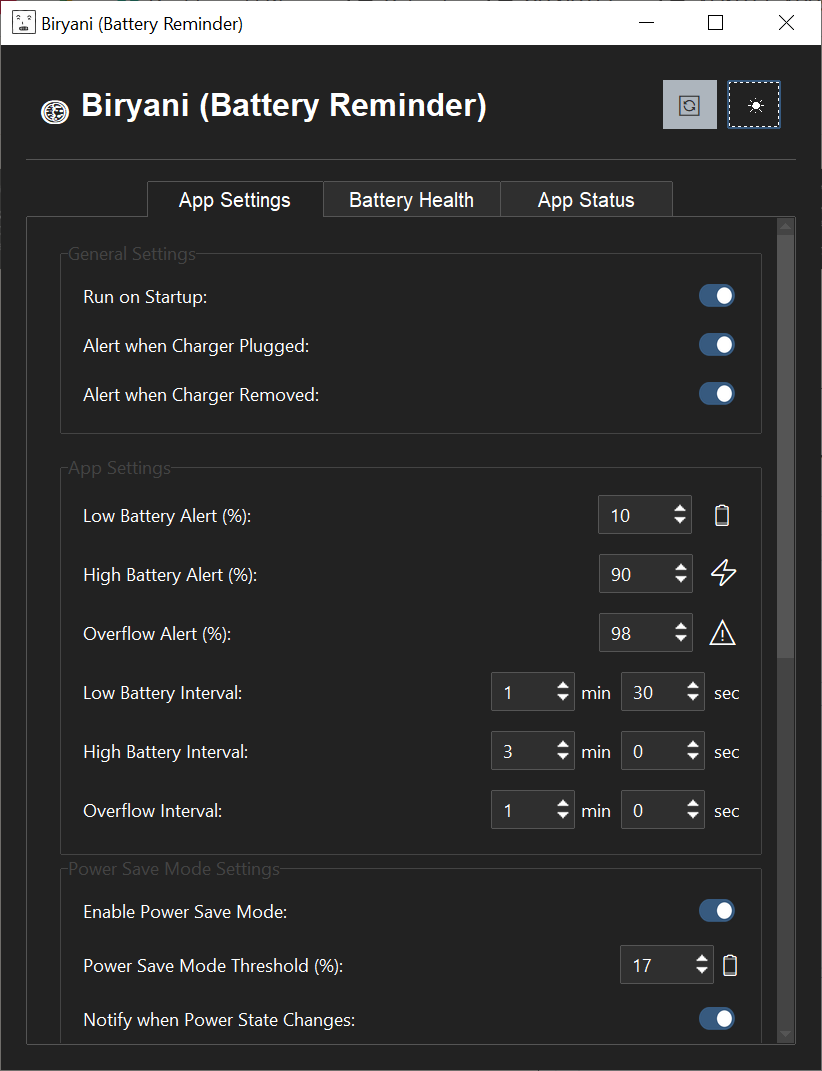
Task: Toggle light theme with the sun icon
Action: pos(754,105)
